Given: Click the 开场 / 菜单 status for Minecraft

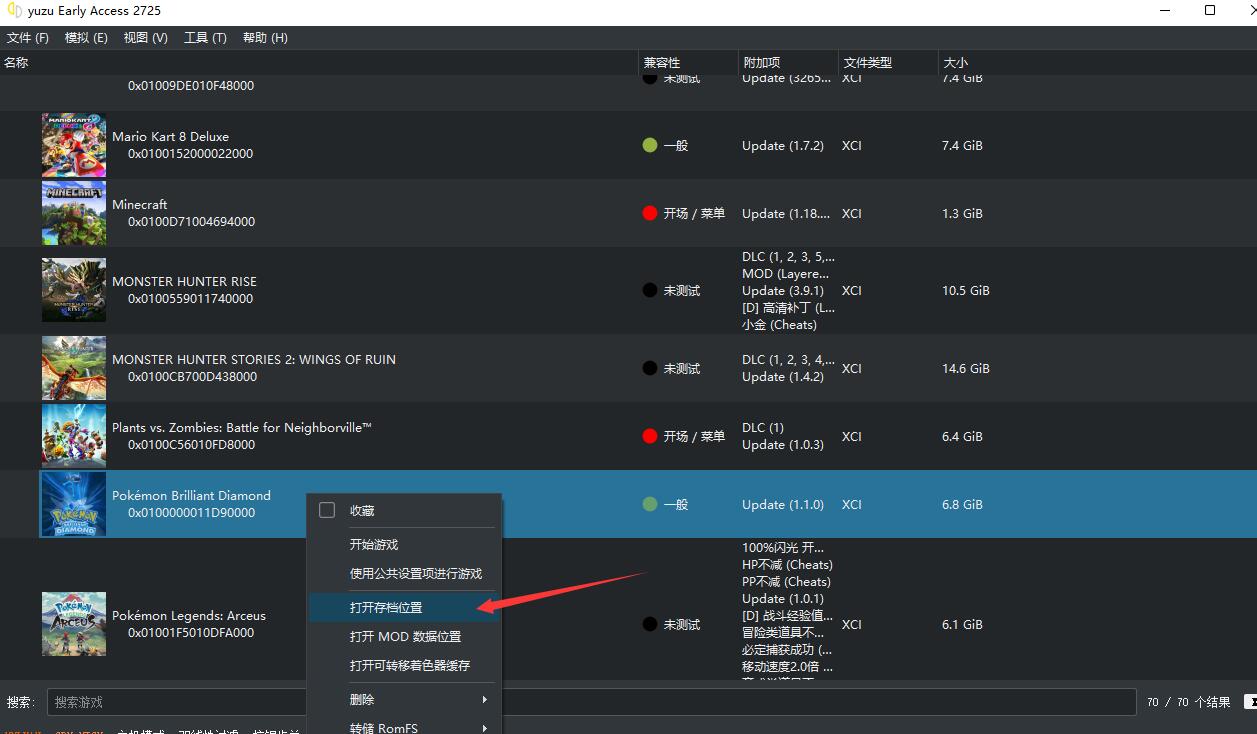Looking at the screenshot, I should click(x=694, y=214).
